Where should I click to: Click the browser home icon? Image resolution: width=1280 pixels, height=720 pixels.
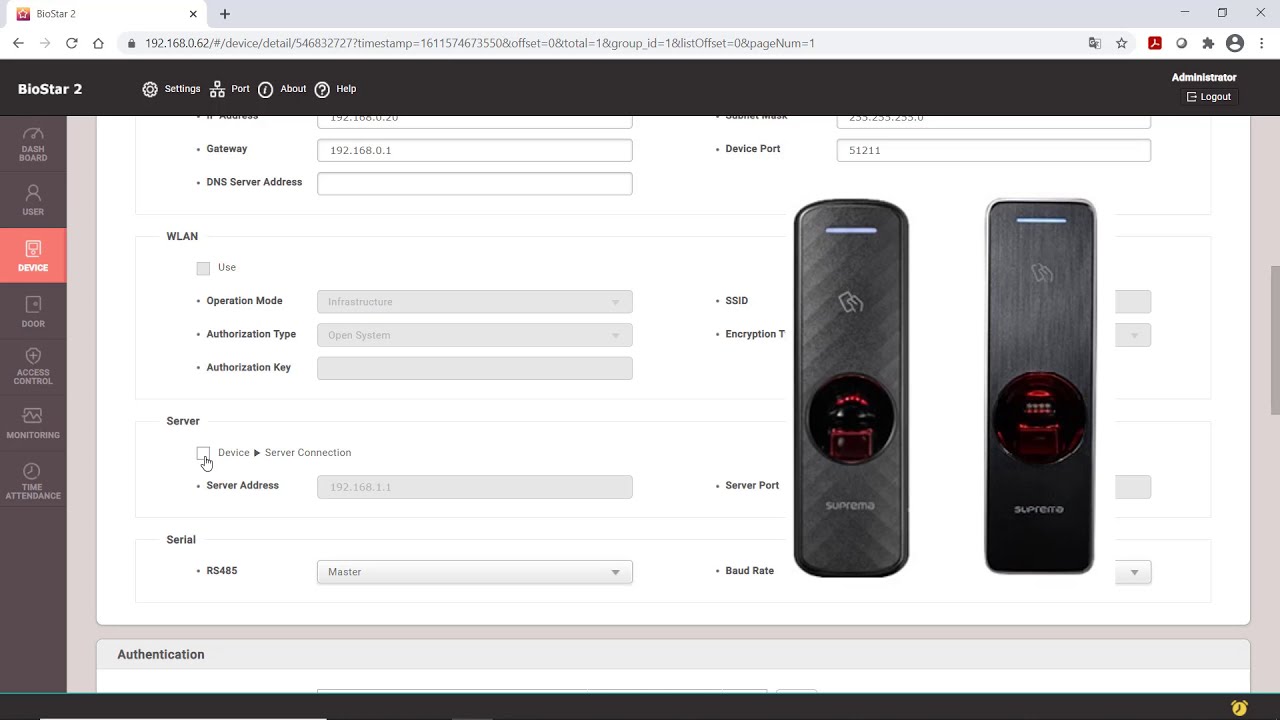tap(98, 43)
